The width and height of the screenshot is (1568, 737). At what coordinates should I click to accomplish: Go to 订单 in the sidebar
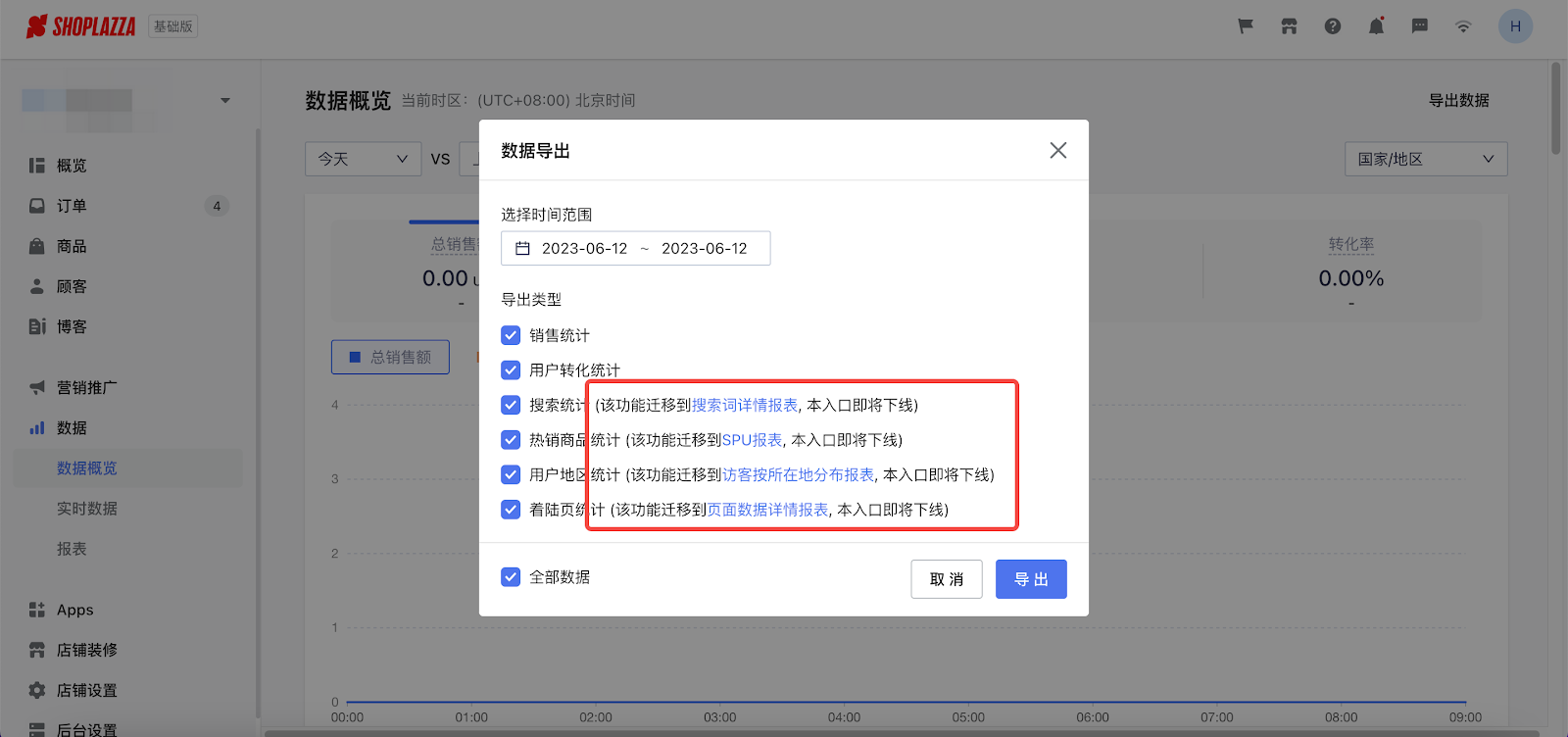tap(72, 206)
